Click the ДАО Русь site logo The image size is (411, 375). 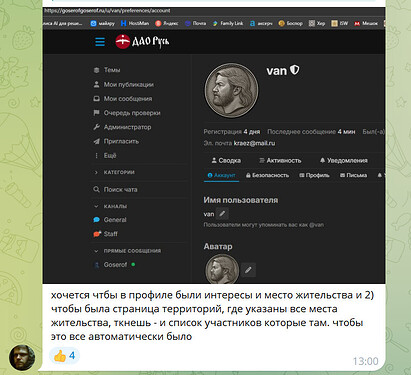pyautogui.click(x=142, y=42)
